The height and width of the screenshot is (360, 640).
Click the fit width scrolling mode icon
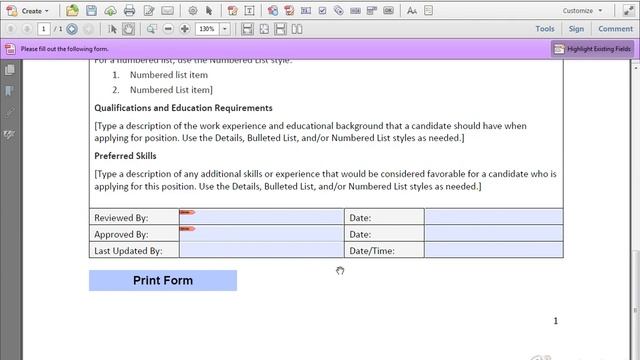coord(247,29)
